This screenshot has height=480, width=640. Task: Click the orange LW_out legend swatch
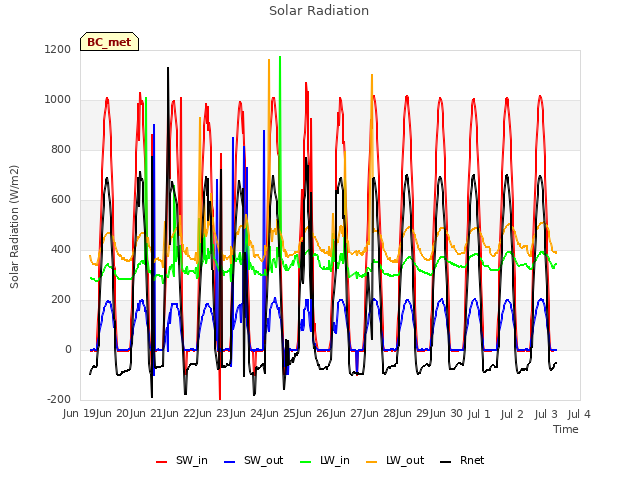(371, 462)
